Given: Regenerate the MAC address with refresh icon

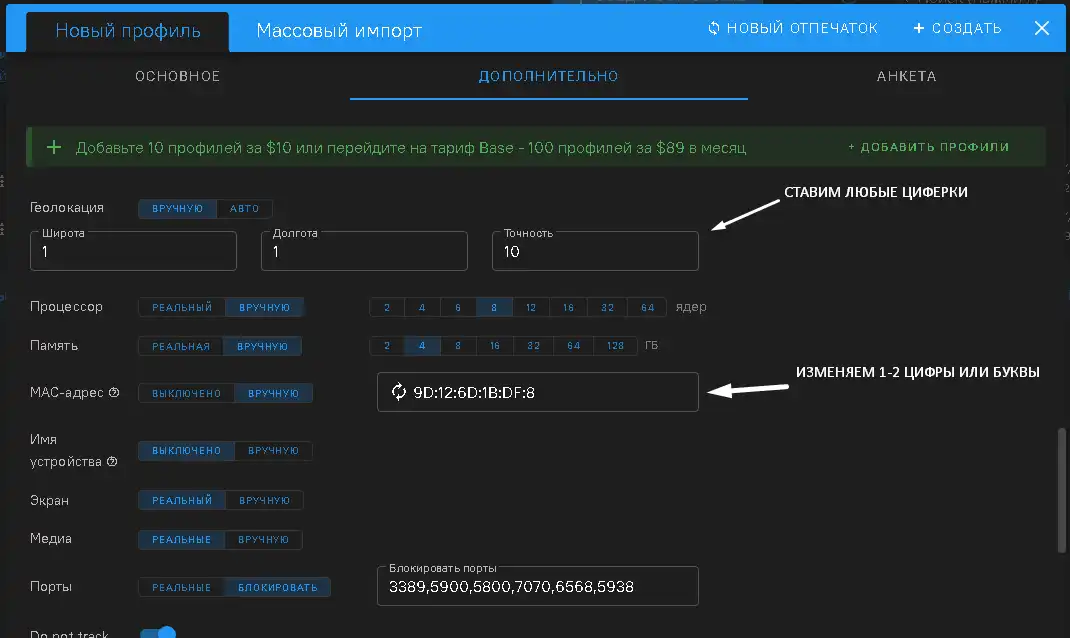Looking at the screenshot, I should point(399,392).
